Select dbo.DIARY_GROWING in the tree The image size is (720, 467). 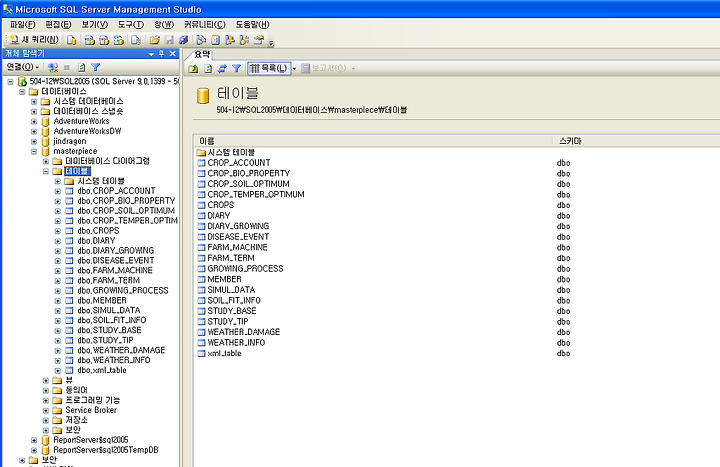point(116,250)
